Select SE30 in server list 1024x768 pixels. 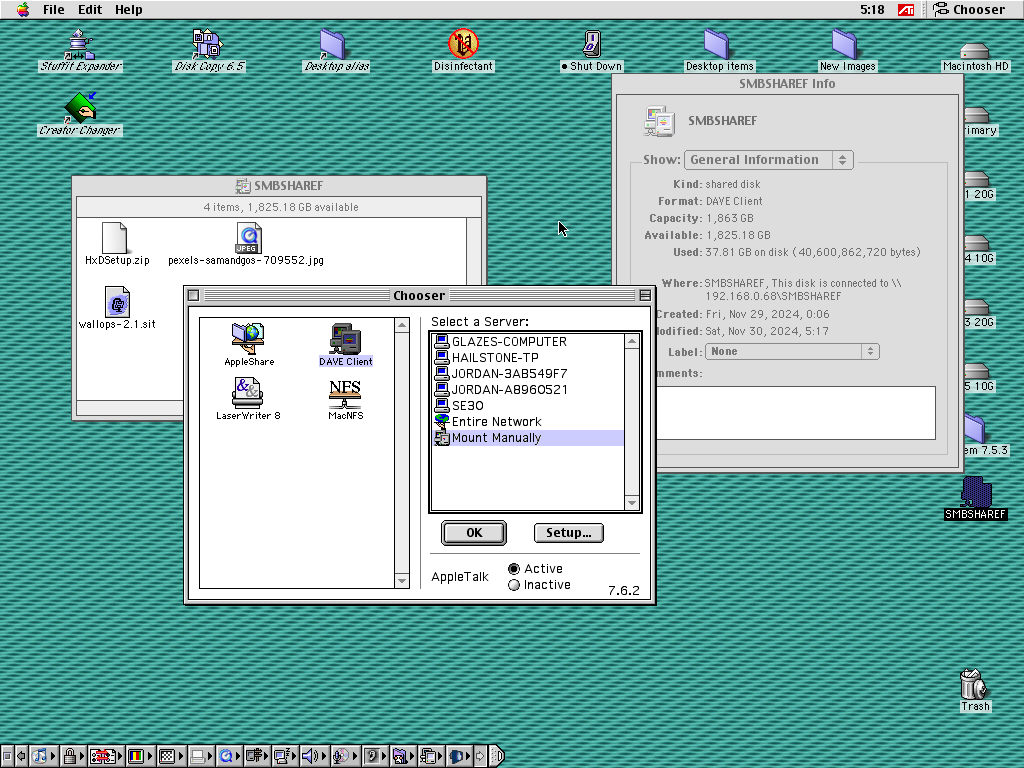click(528, 406)
